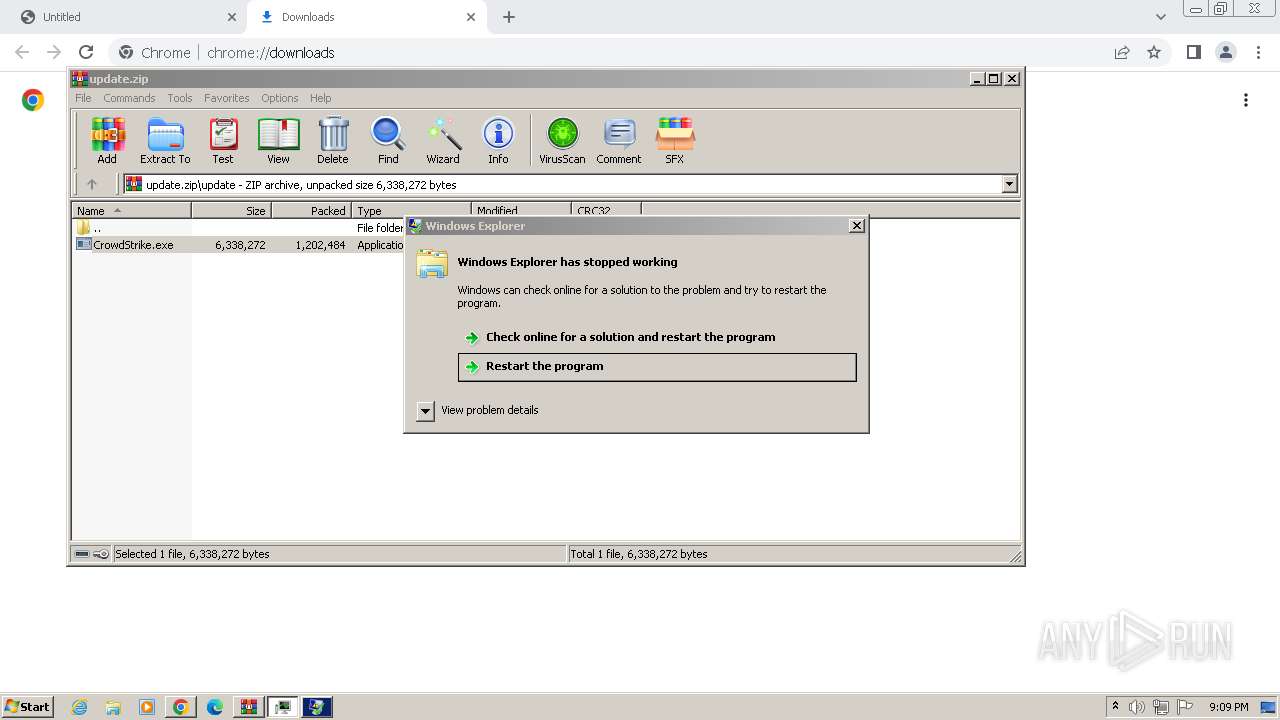Go up one folder level arrow

(92, 184)
